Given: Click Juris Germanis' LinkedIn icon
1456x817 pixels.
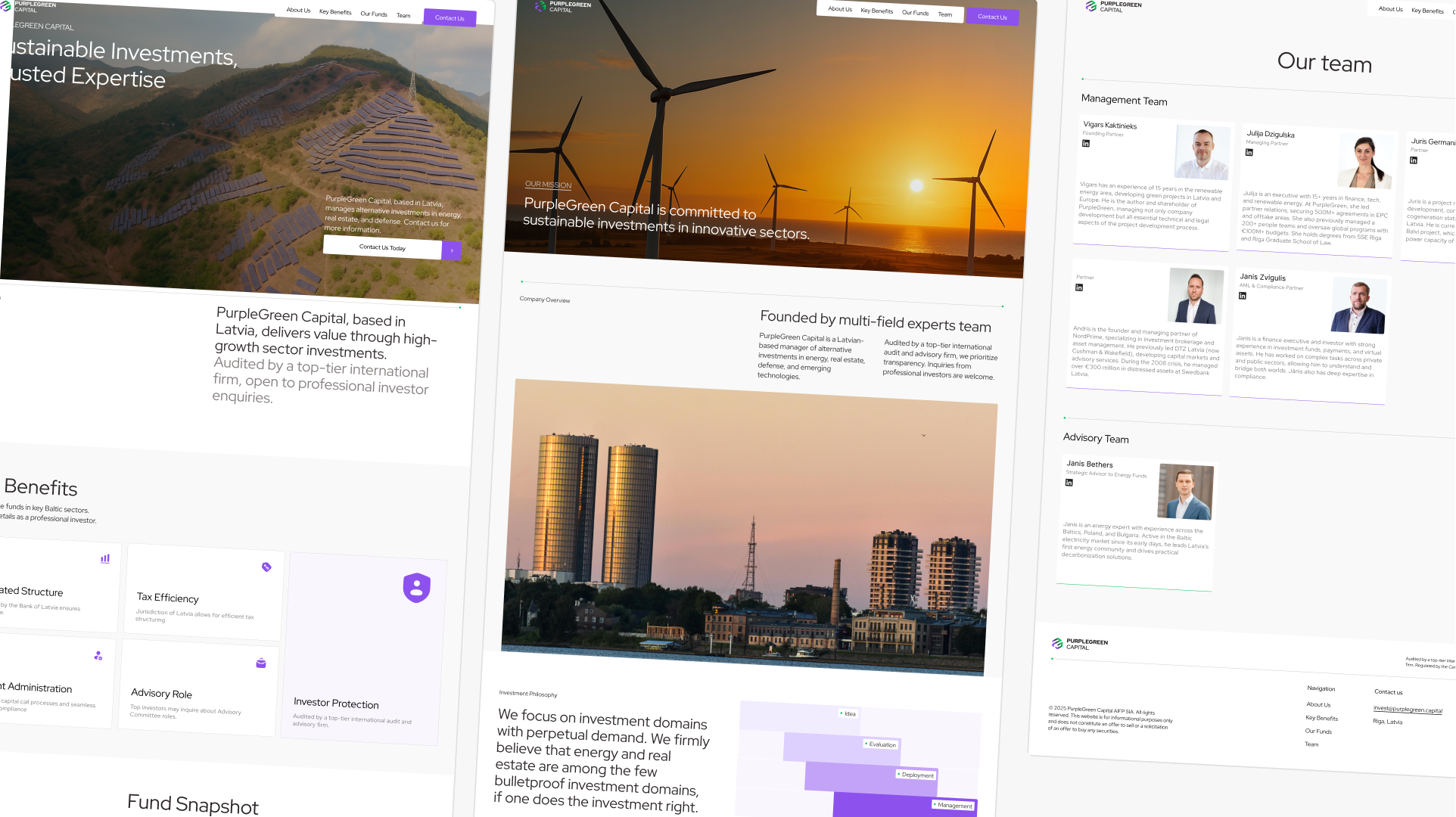Looking at the screenshot, I should 1414,160.
